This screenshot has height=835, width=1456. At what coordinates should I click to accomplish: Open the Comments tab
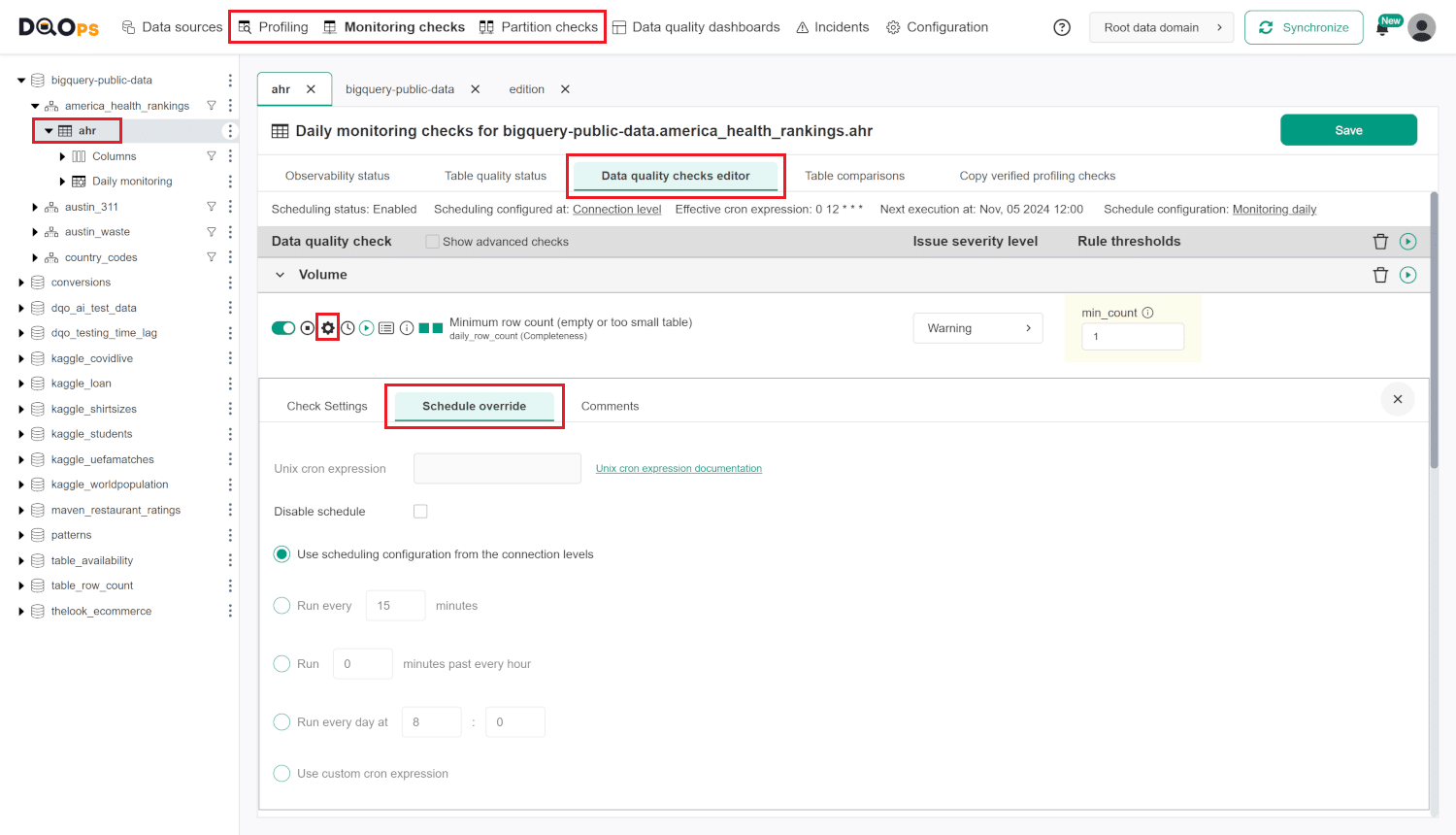pyautogui.click(x=611, y=406)
